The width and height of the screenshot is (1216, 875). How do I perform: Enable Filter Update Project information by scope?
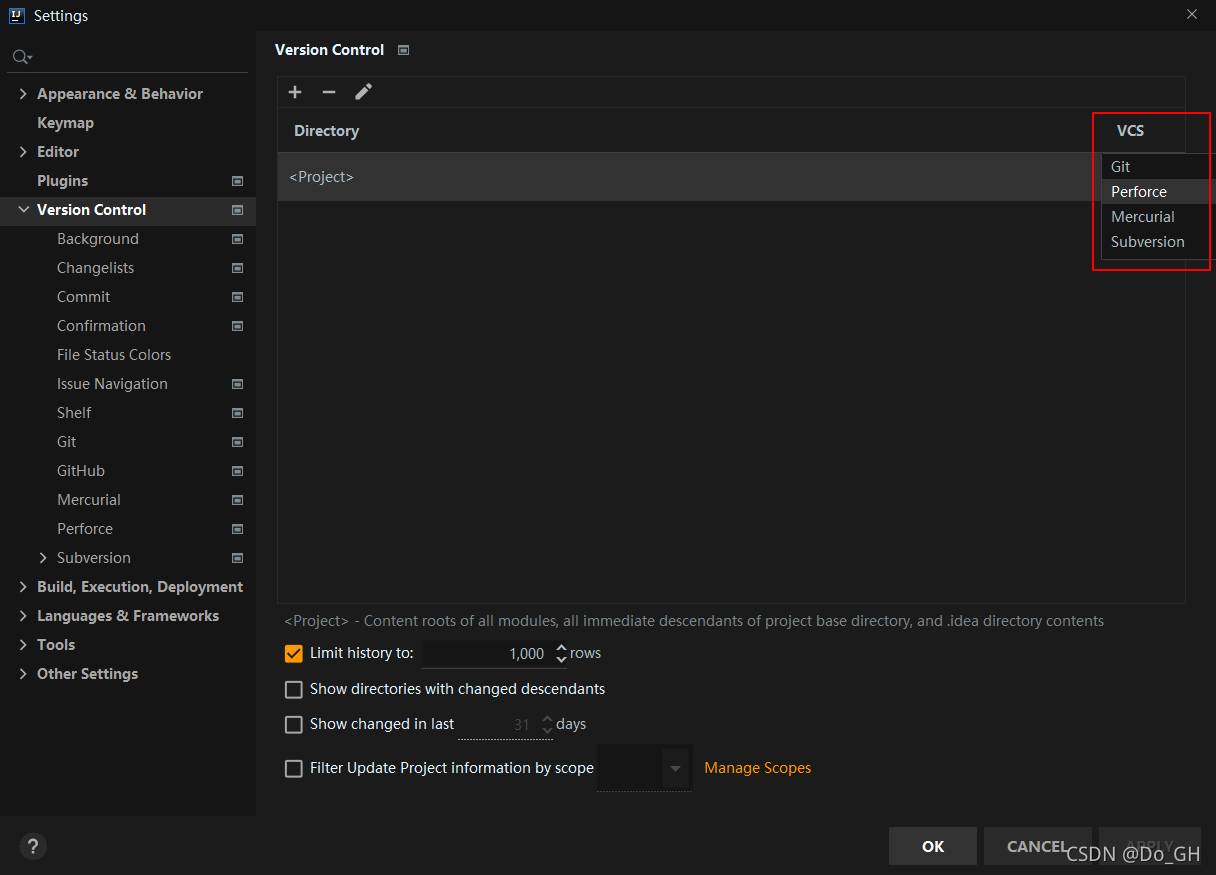tap(294, 768)
